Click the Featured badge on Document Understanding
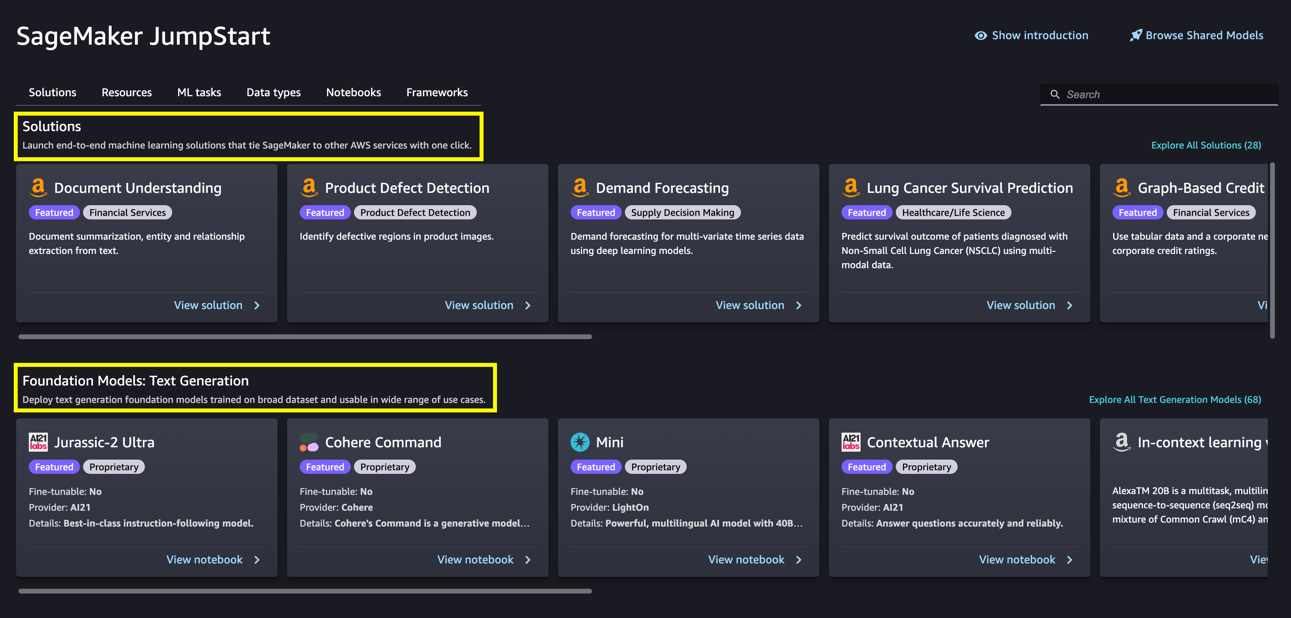This screenshot has height=618, width=1291. point(54,212)
